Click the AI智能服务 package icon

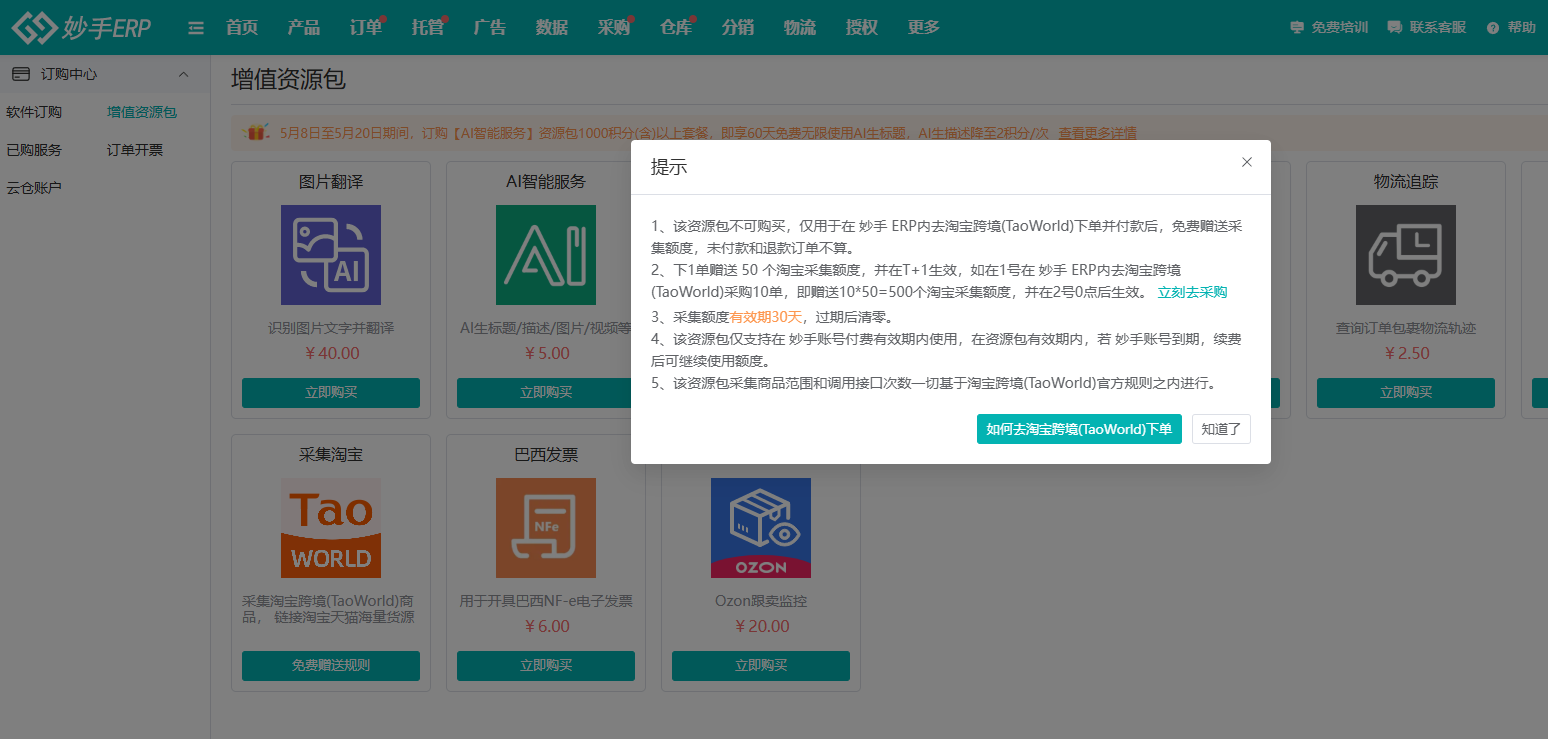pyautogui.click(x=546, y=255)
